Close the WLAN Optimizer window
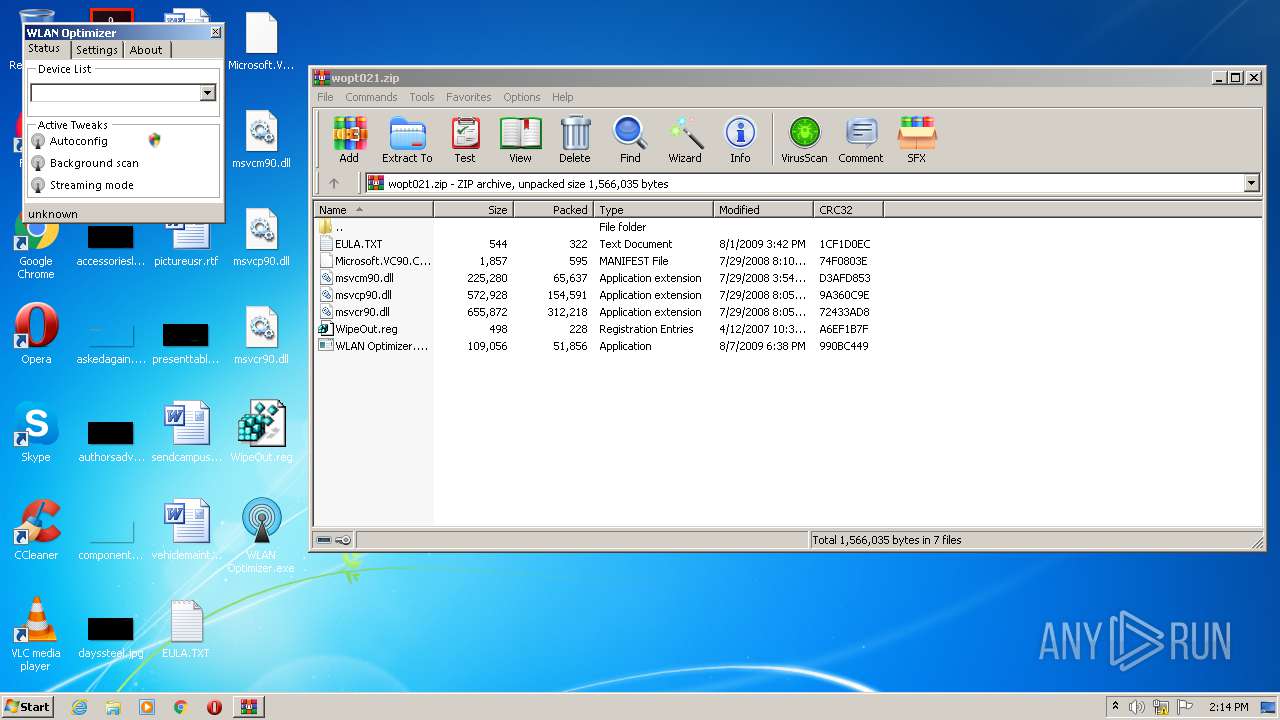The image size is (1280, 720). tap(215, 32)
